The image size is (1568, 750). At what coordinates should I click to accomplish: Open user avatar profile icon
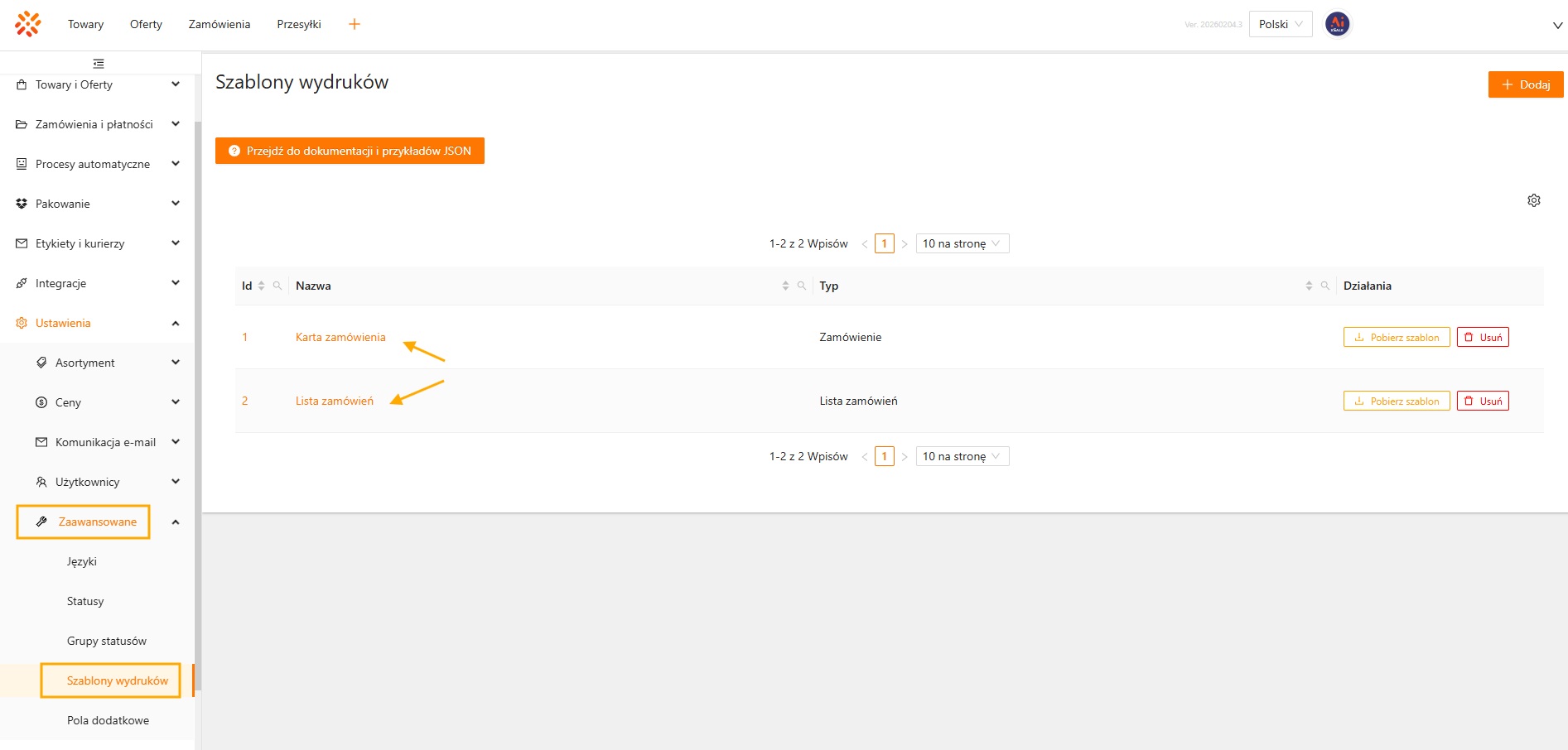1337,24
